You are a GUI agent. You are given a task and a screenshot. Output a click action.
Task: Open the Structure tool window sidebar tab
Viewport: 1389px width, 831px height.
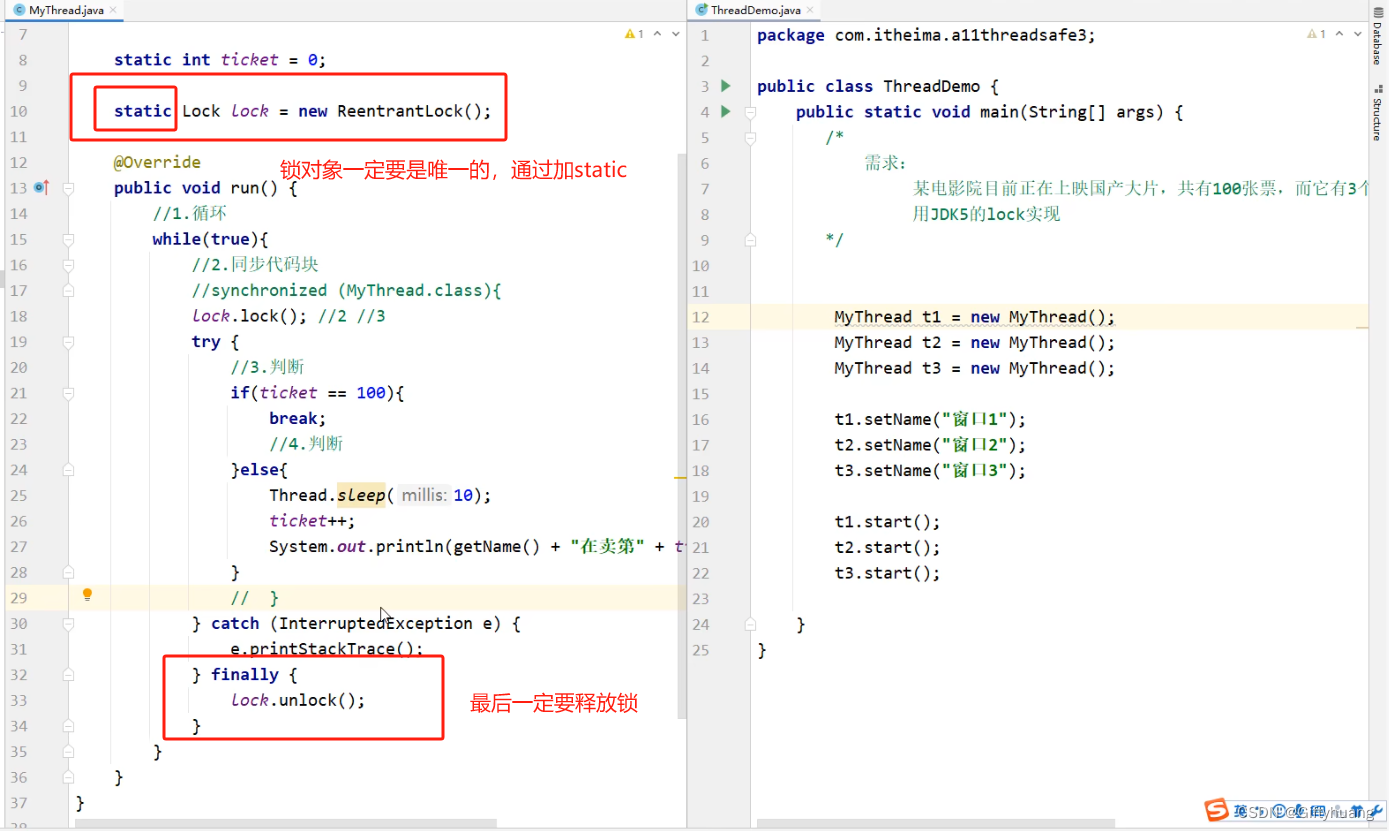point(1377,114)
